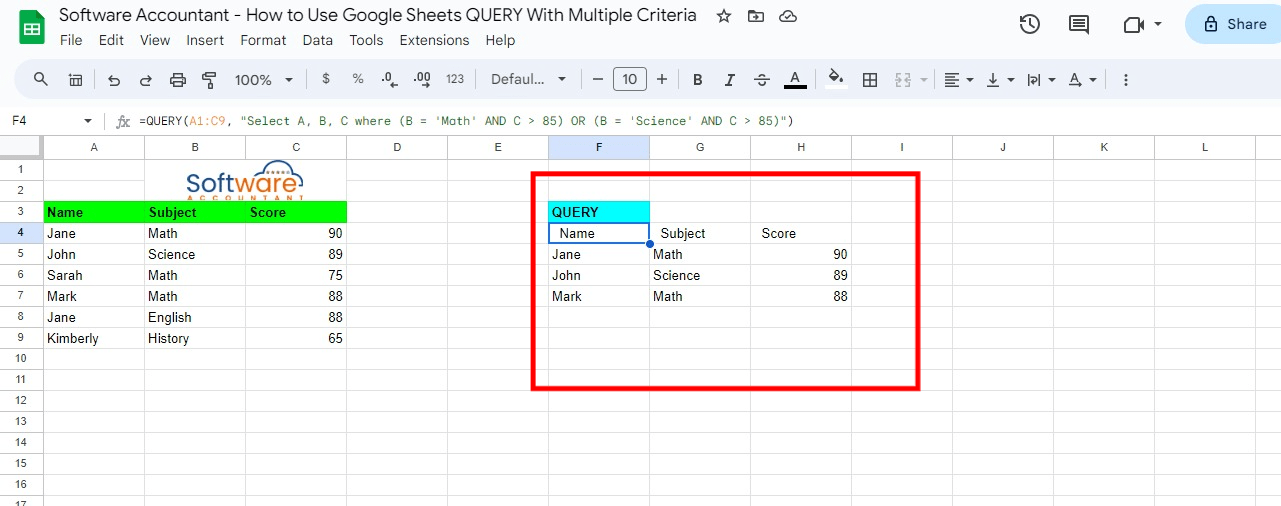
Task: Open the borders menu
Action: [870, 79]
